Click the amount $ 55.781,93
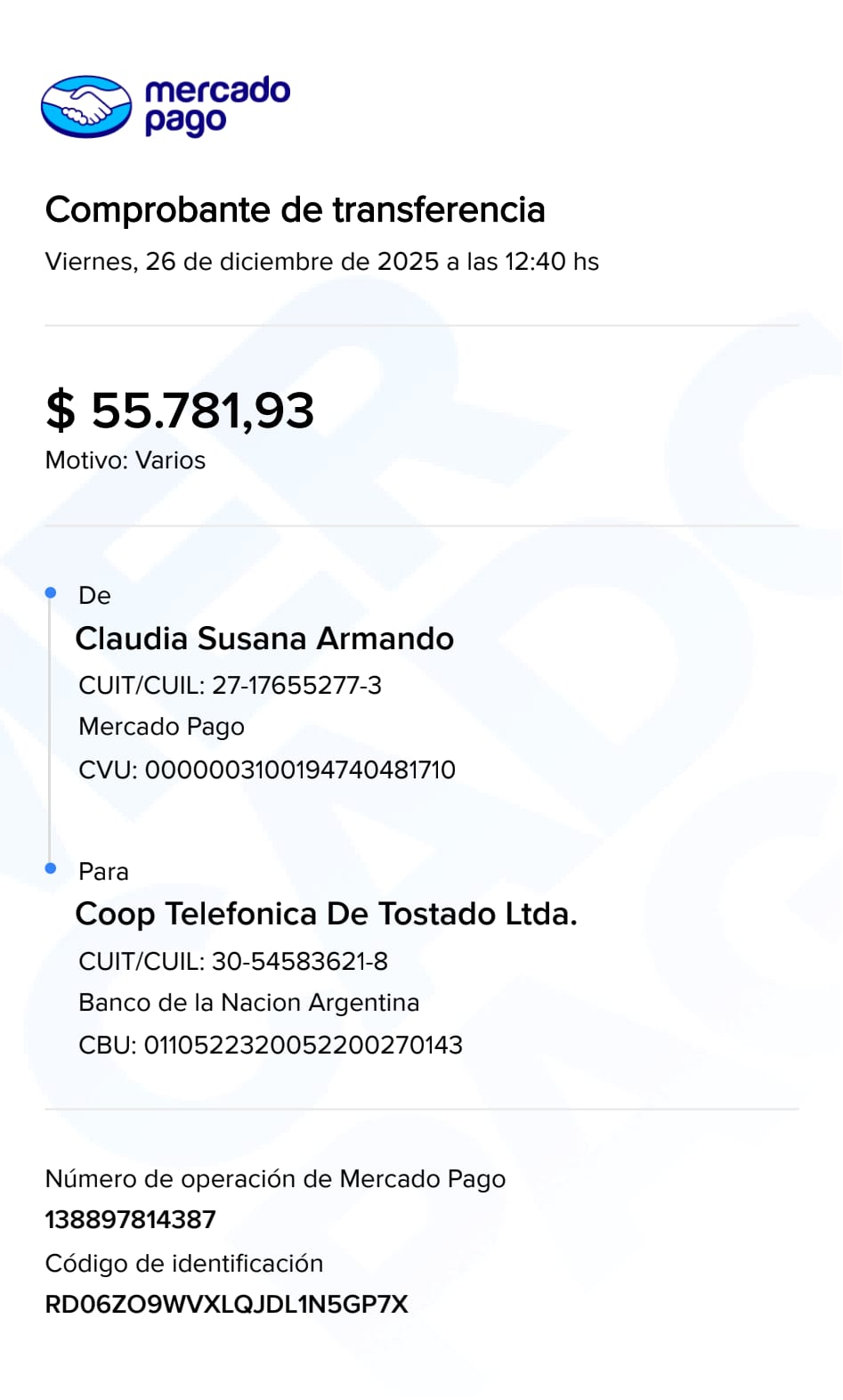The width and height of the screenshot is (843, 1400). click(180, 411)
